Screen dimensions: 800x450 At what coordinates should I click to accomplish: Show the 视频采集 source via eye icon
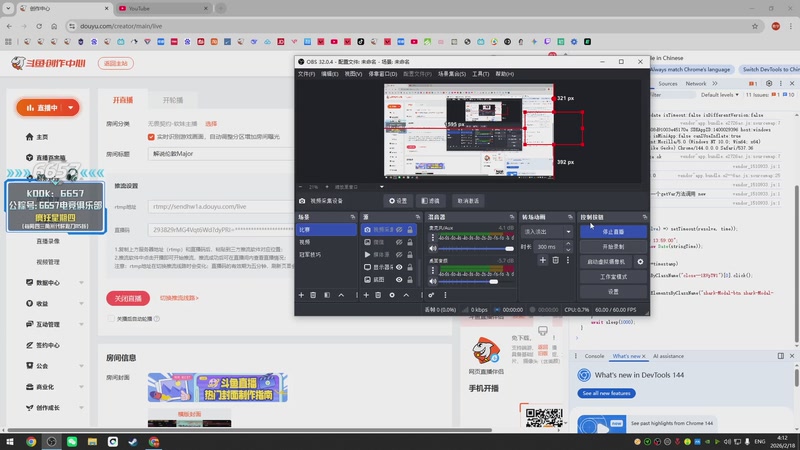[x=399, y=230]
